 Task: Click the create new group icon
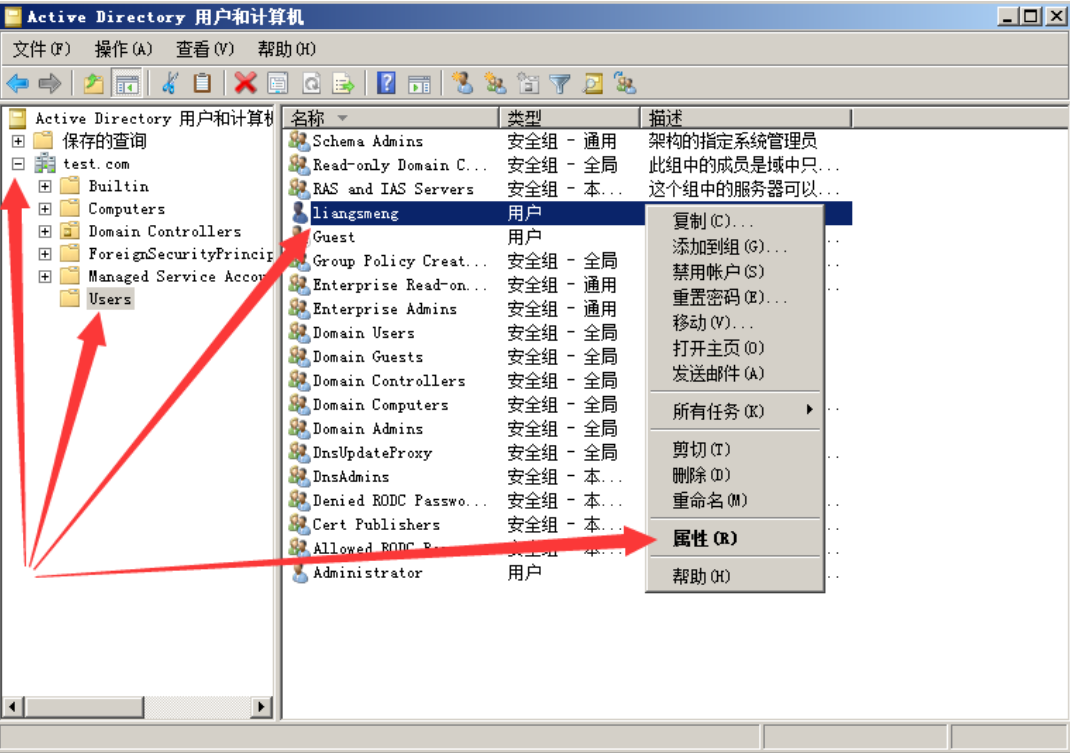pyautogui.click(x=495, y=83)
